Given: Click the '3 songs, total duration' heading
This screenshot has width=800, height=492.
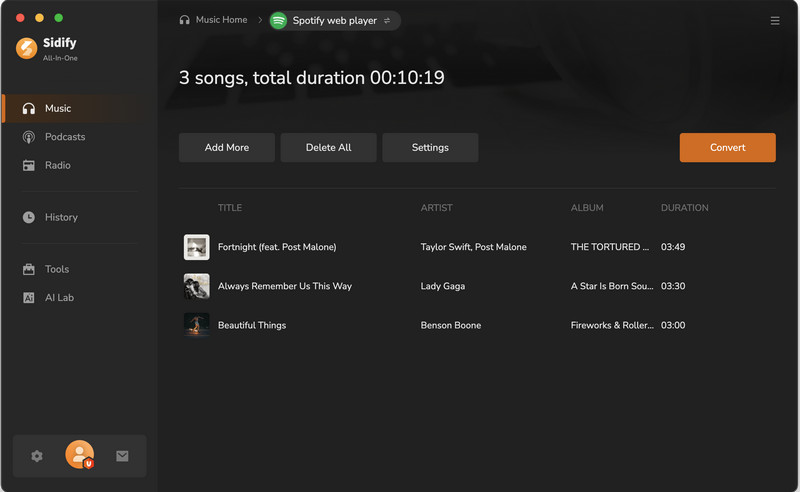Looking at the screenshot, I should coord(312,78).
